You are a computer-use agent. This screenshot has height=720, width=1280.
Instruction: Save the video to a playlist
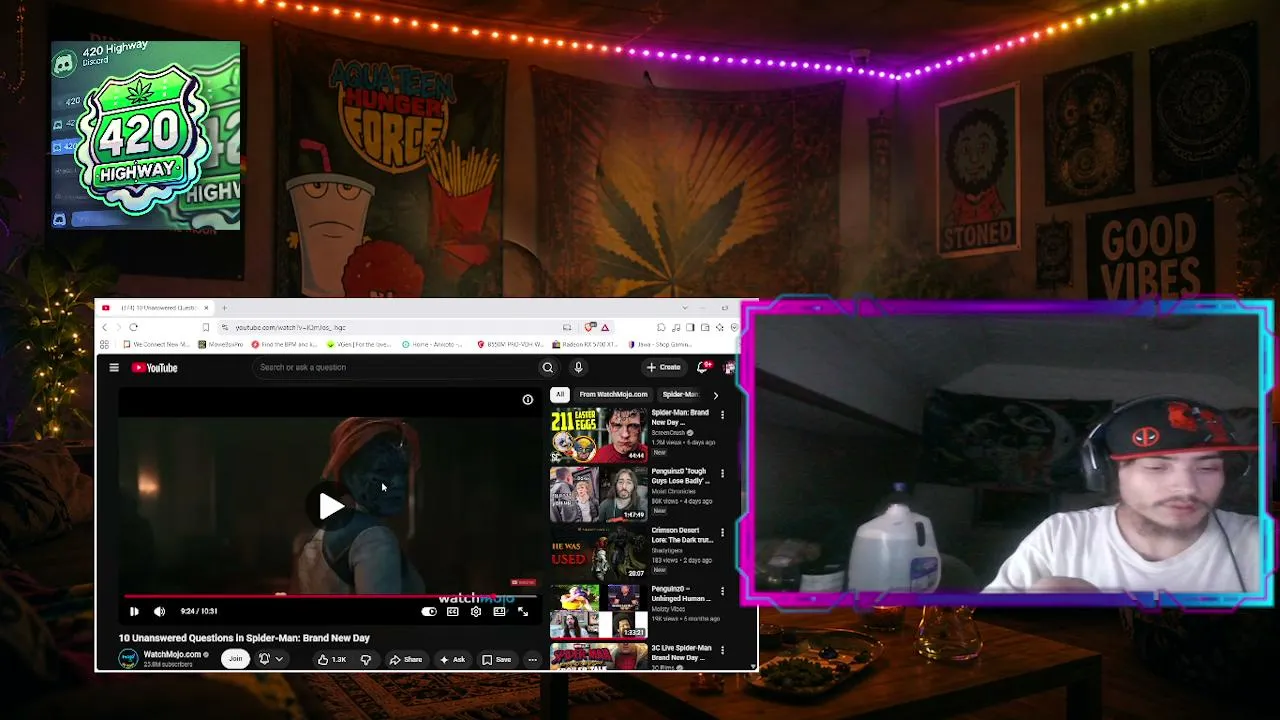497,659
